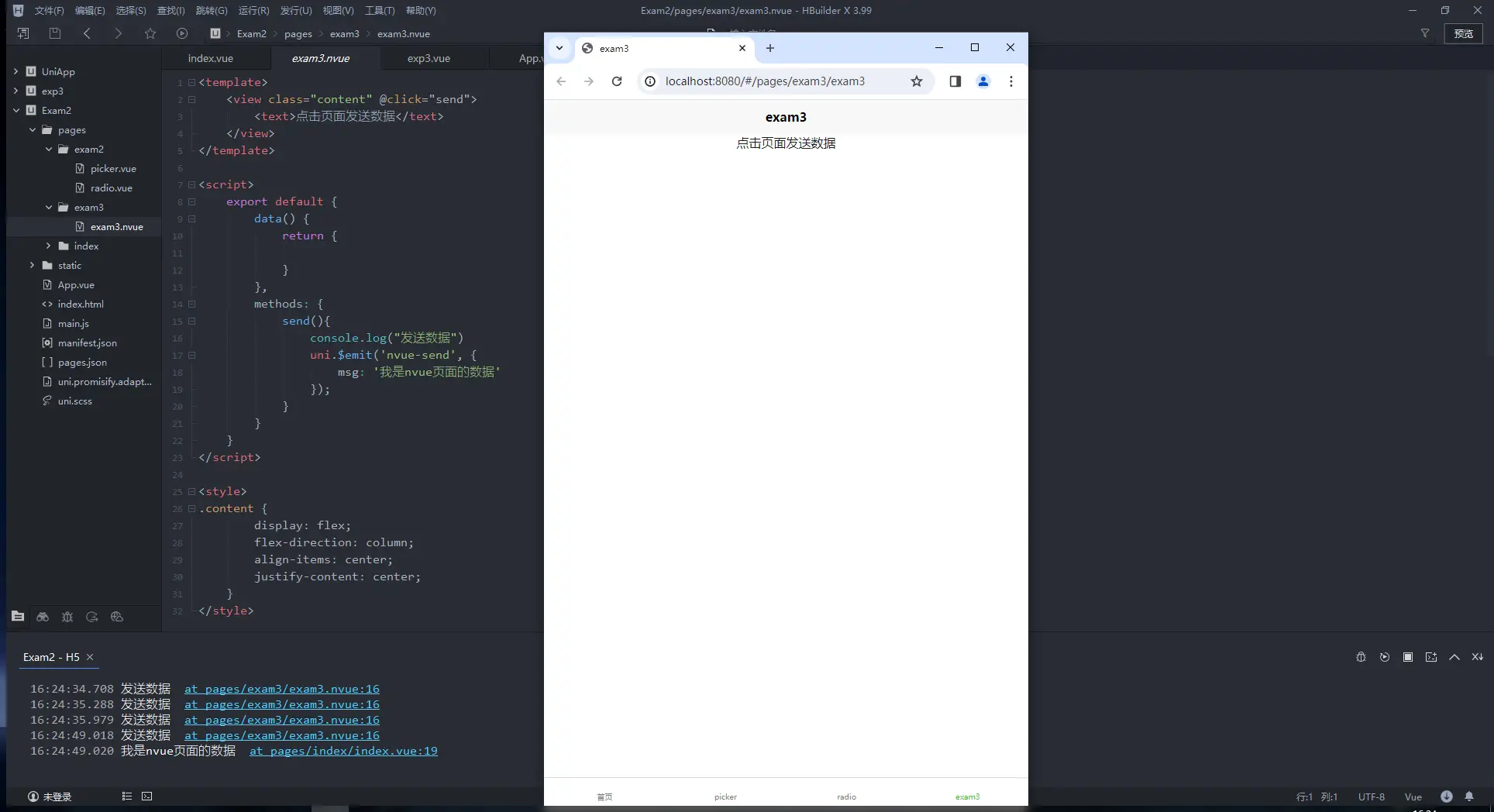Image resolution: width=1494 pixels, height=812 pixels.
Task: Open the Chrome profile avatar
Action: point(983,81)
